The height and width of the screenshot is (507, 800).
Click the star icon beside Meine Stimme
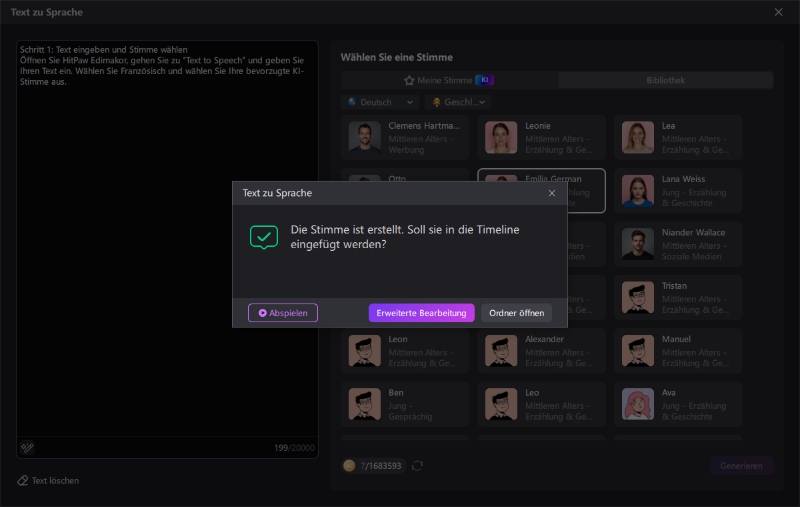coord(409,80)
